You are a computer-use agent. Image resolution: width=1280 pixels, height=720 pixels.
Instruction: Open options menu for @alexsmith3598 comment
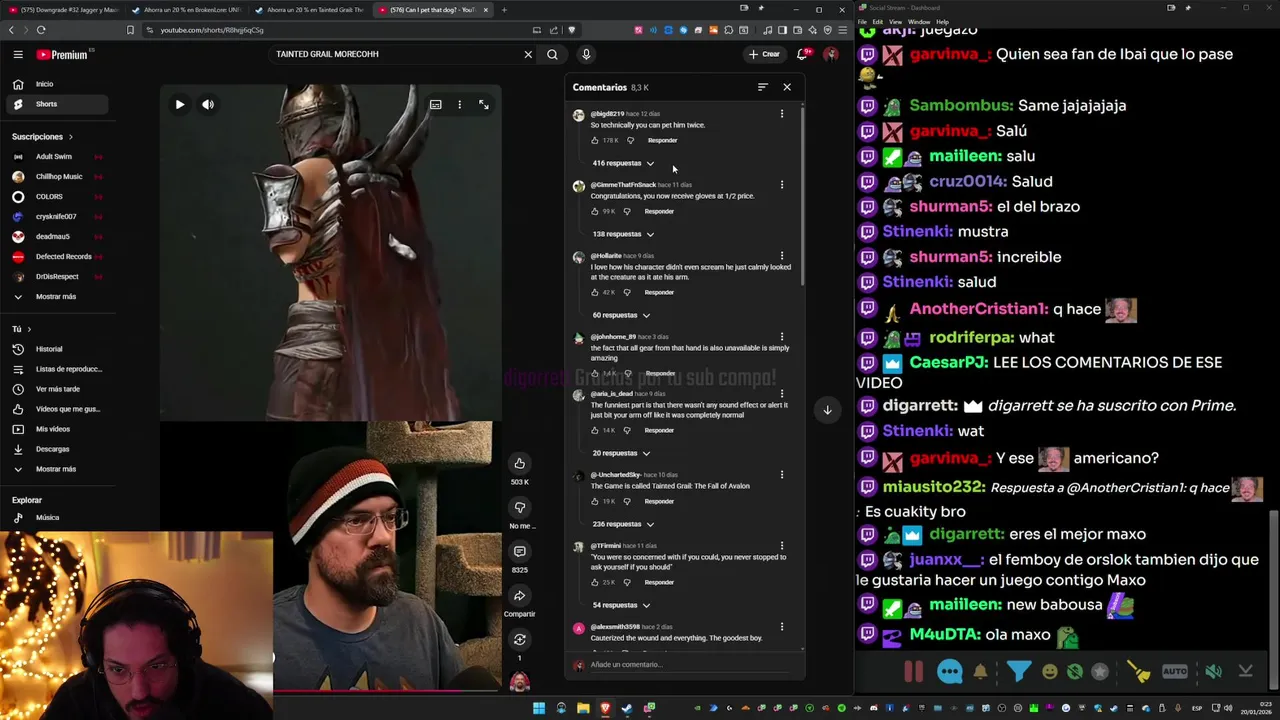(x=782, y=627)
